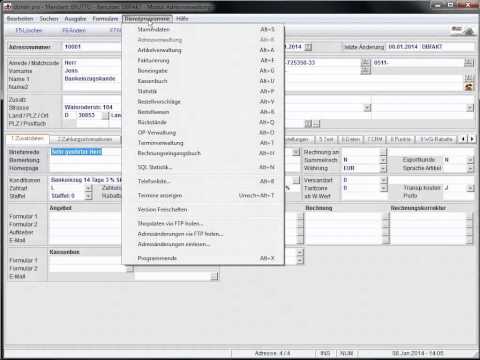
Task: Select Kassenbuch menu entry
Action: [204, 81]
